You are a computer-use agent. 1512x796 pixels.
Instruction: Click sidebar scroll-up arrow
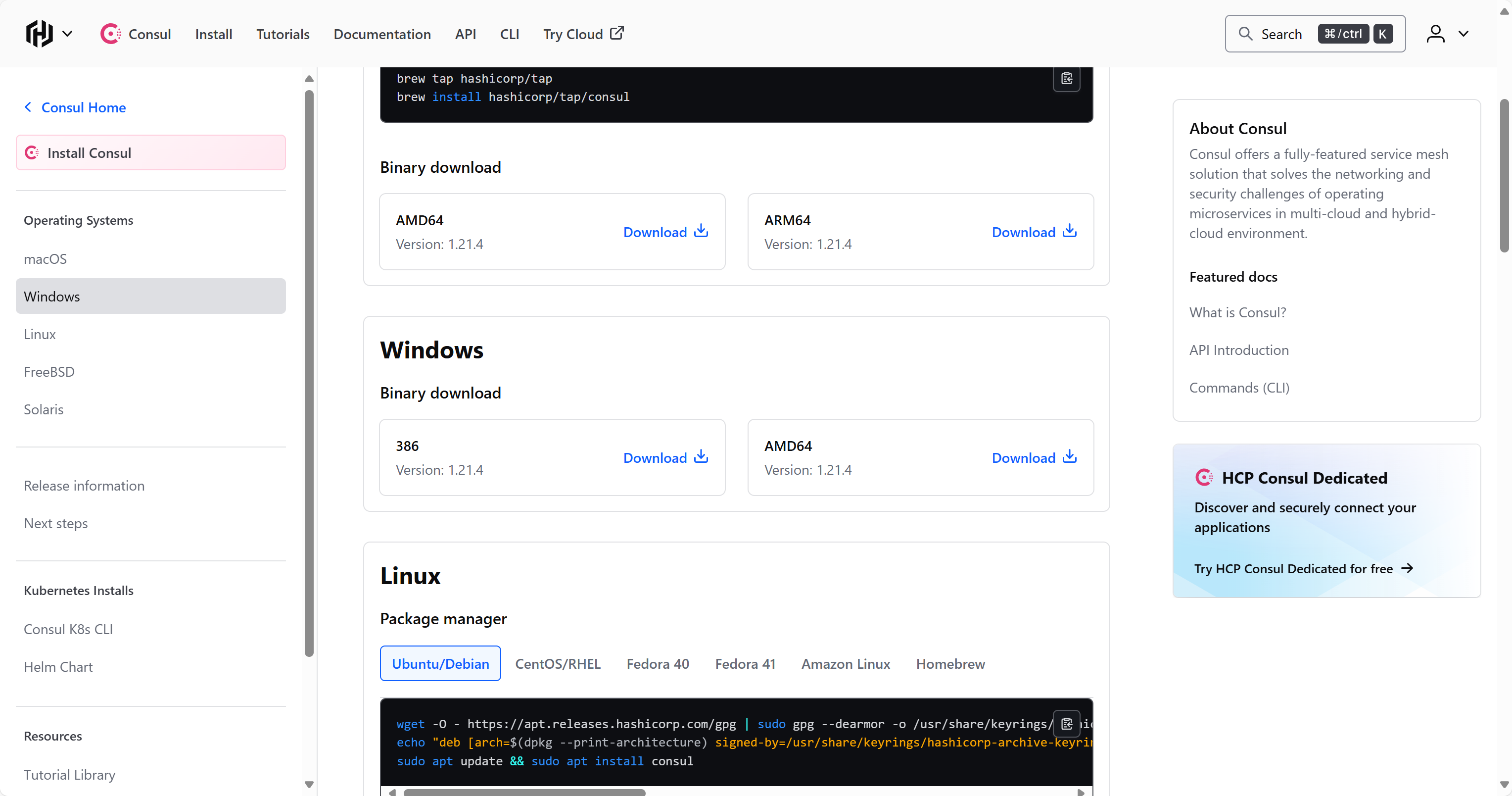click(x=309, y=79)
